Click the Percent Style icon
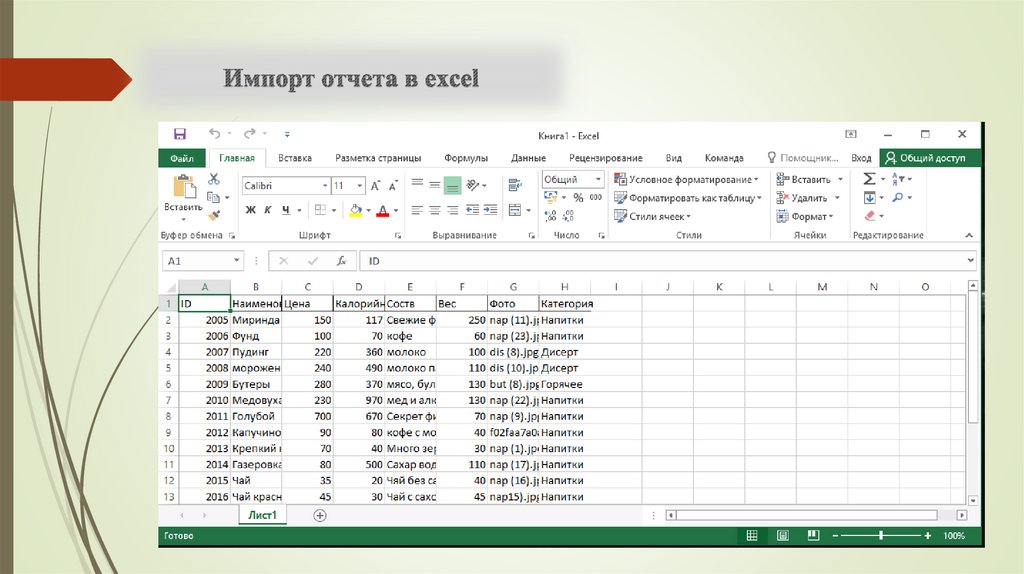Image resolution: width=1024 pixels, height=574 pixels. click(578, 198)
